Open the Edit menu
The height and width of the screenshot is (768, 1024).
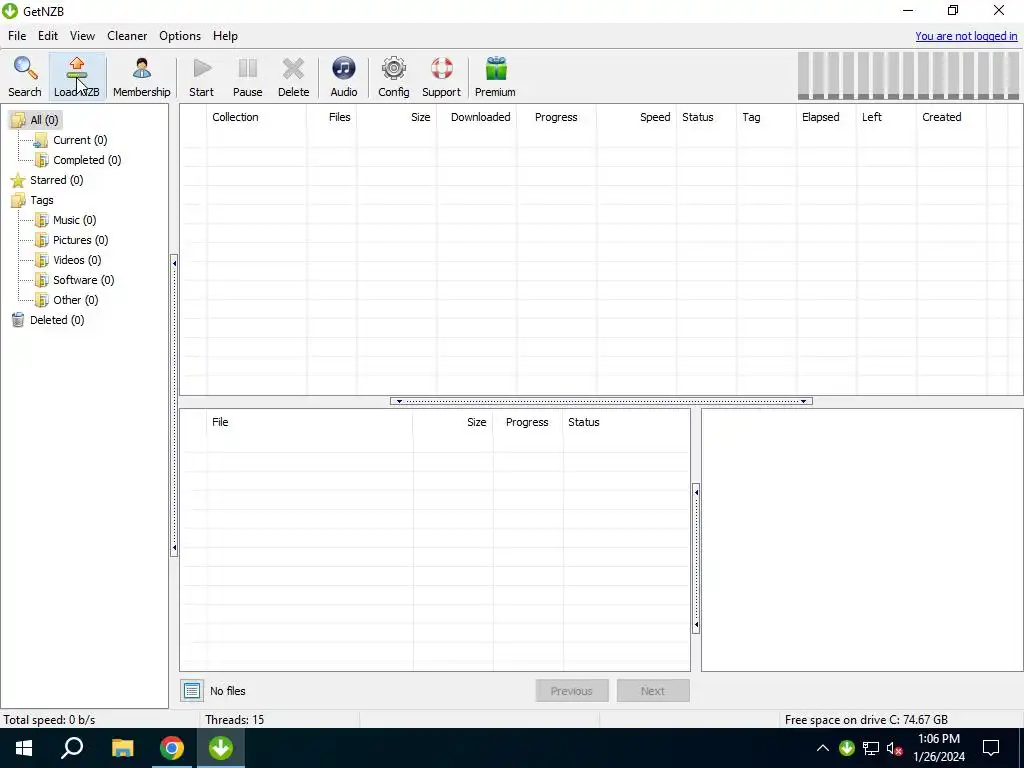coord(48,36)
